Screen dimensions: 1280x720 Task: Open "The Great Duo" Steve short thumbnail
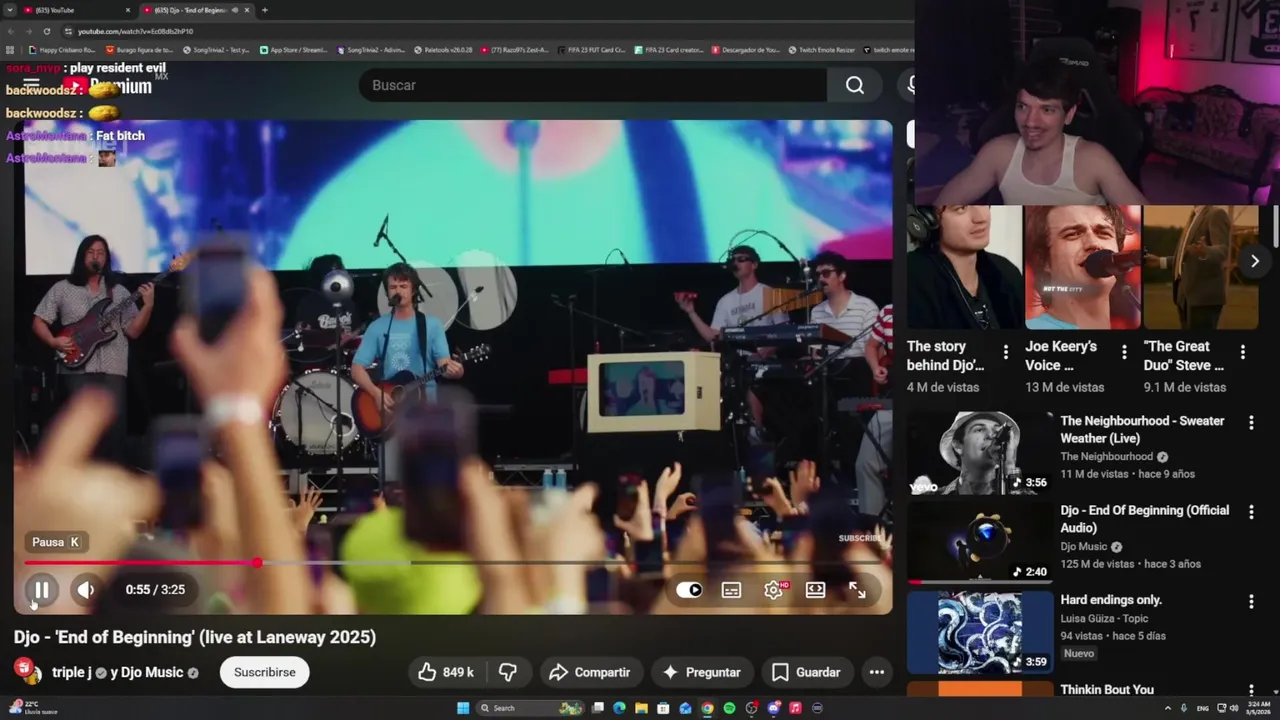coord(1201,267)
